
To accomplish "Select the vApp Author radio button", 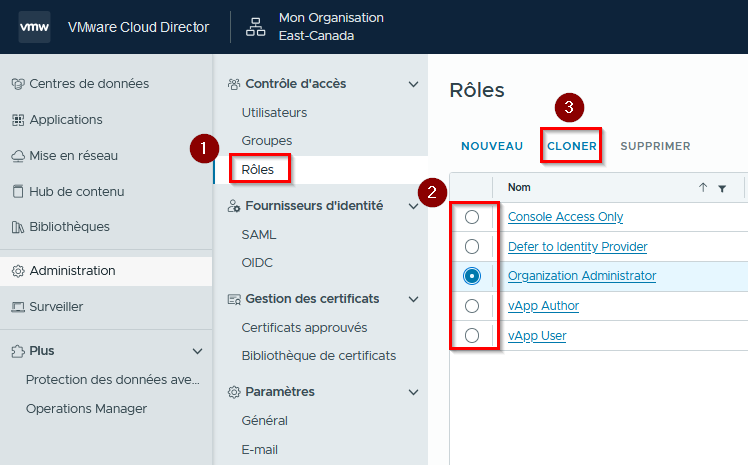I will pyautogui.click(x=472, y=306).
